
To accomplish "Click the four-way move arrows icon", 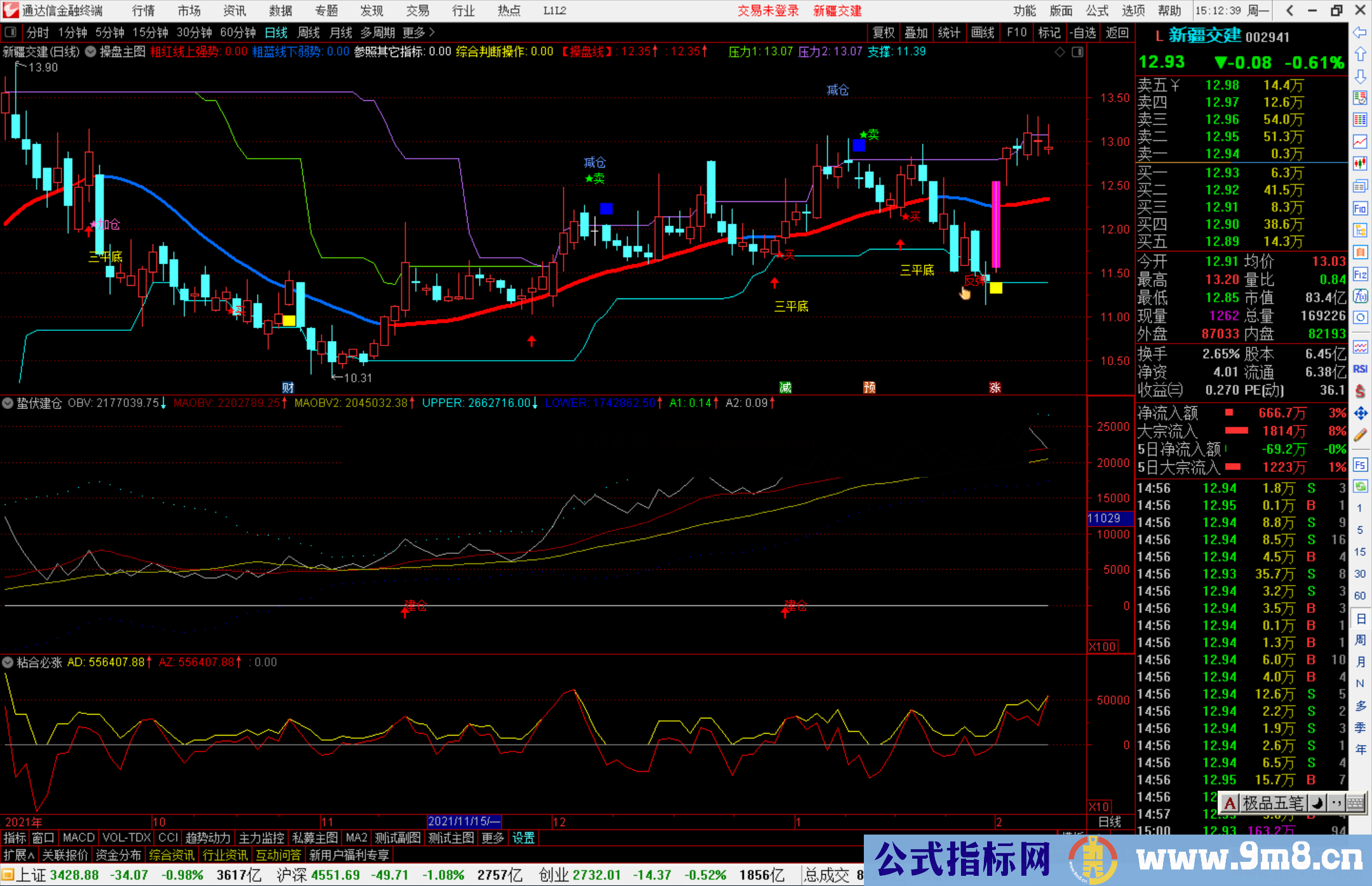I will coord(1360,413).
